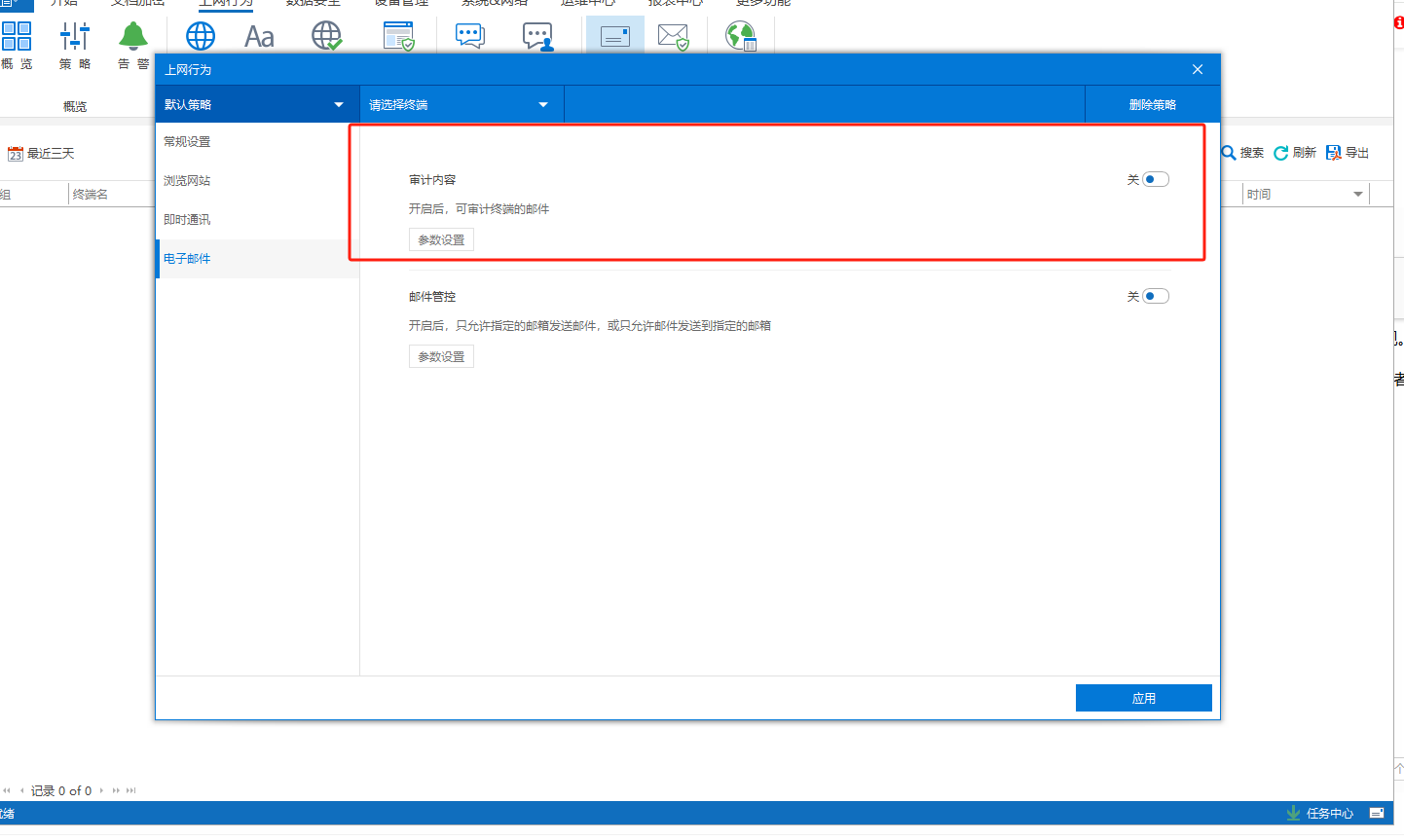
Task: Click the 策略 policy sliders icon
Action: [75, 37]
